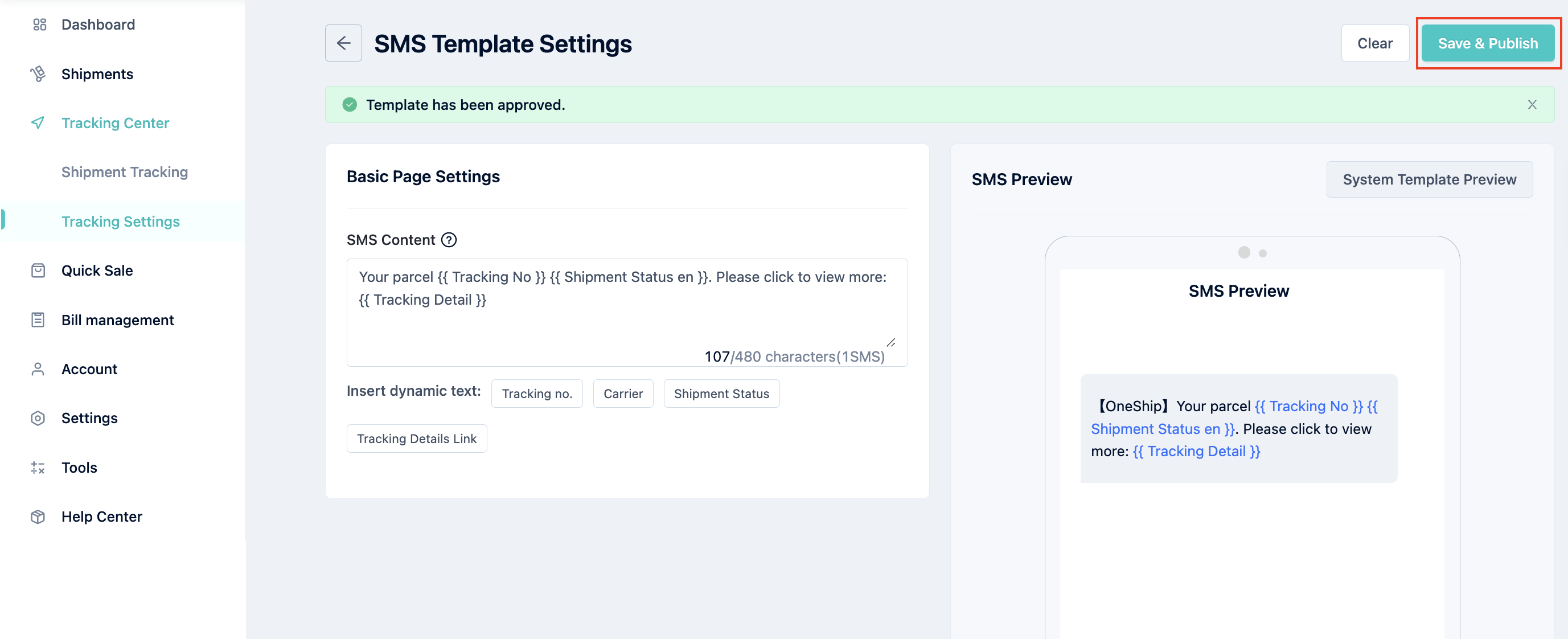Viewport: 1568px width, 639px height.
Task: Select Tracking Settings submenu item
Action: (121, 221)
